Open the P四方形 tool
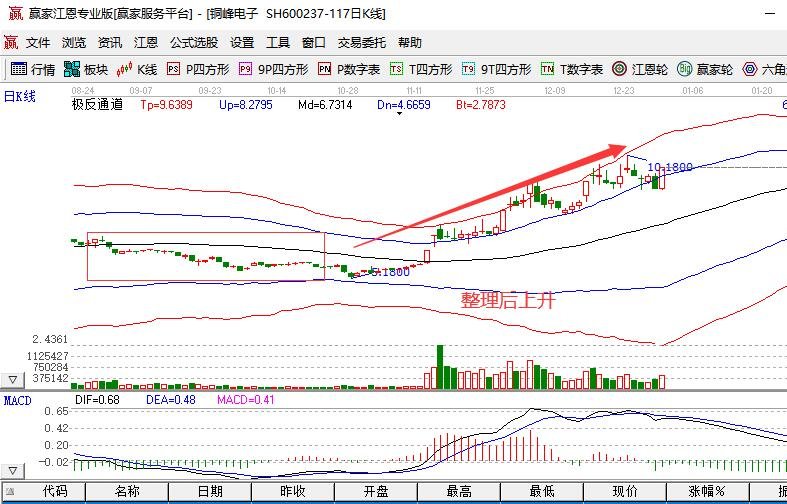Viewport: 787px width, 504px height. (x=198, y=69)
